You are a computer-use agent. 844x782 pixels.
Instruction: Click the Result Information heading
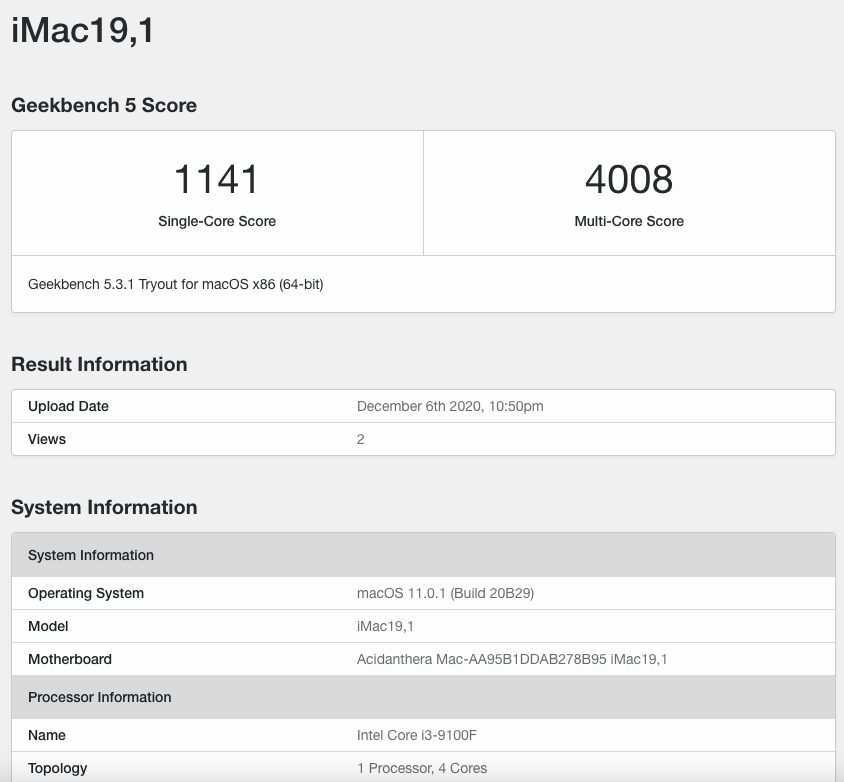pos(99,364)
